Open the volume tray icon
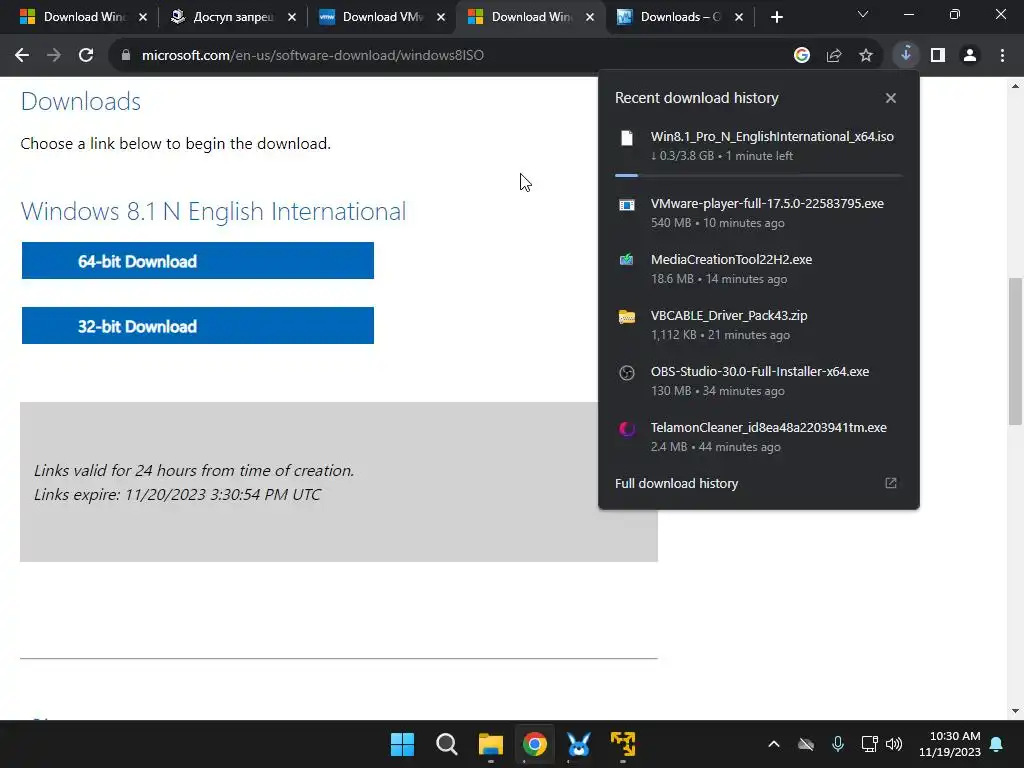The height and width of the screenshot is (768, 1024). [x=894, y=744]
